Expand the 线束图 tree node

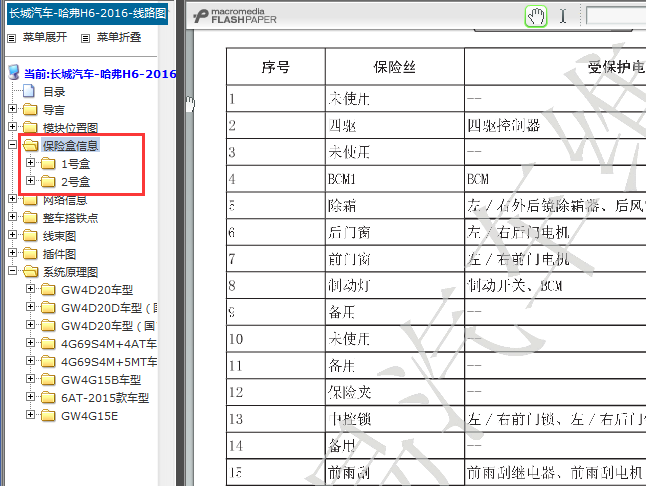12,235
